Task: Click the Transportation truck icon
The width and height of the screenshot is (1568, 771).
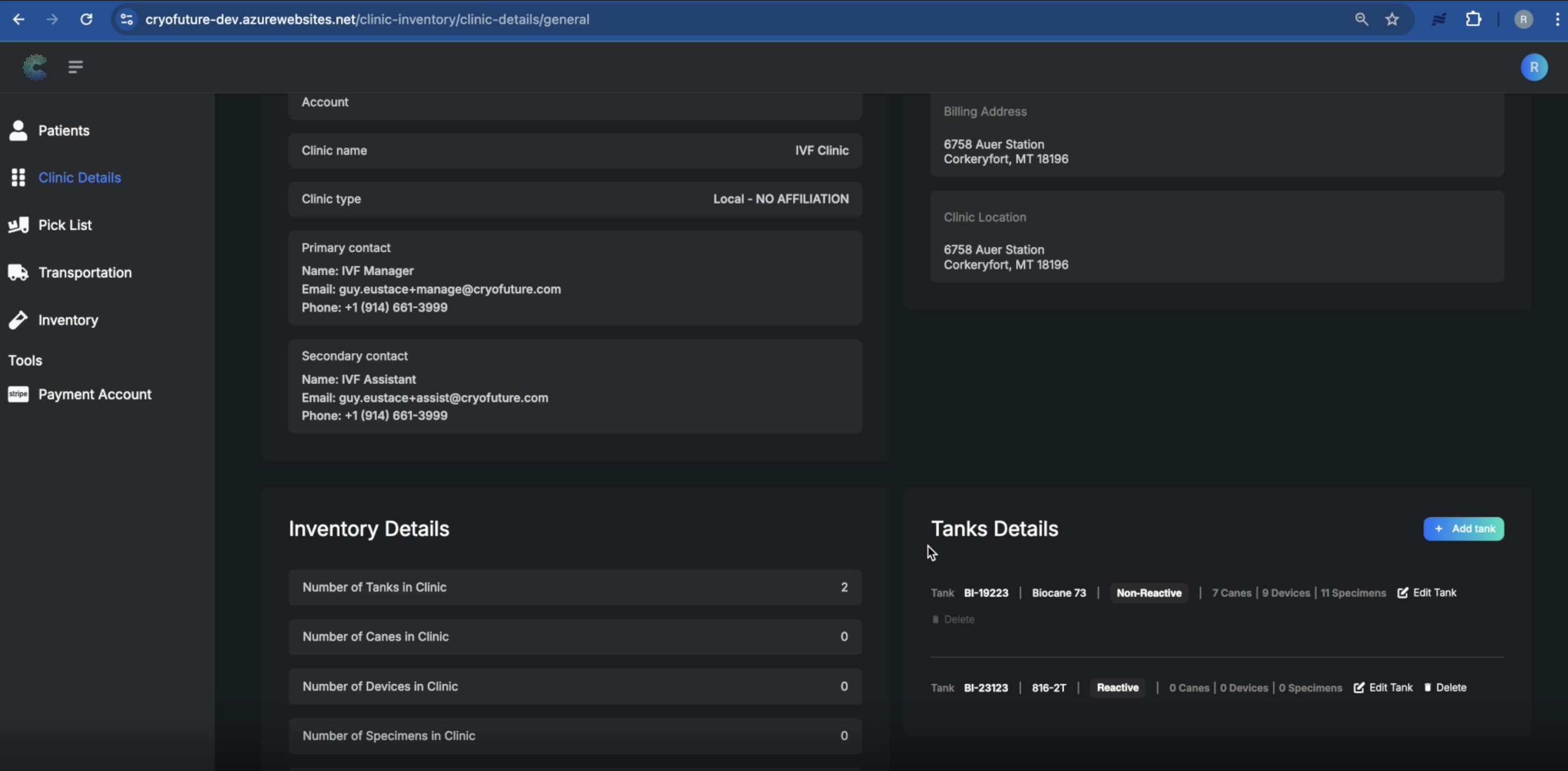Action: pyautogui.click(x=18, y=273)
